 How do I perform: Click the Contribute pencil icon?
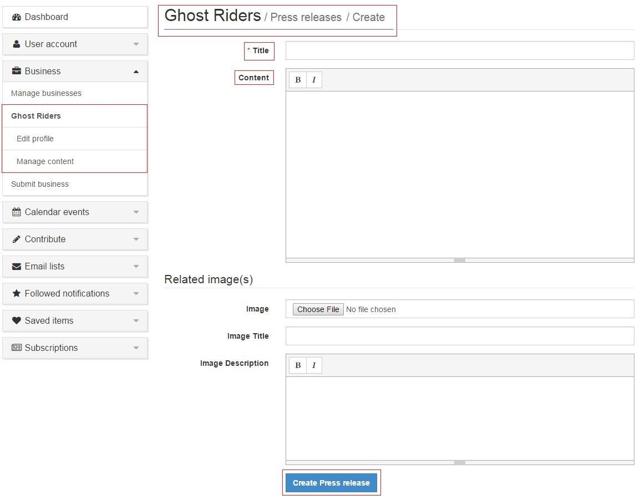[16, 239]
